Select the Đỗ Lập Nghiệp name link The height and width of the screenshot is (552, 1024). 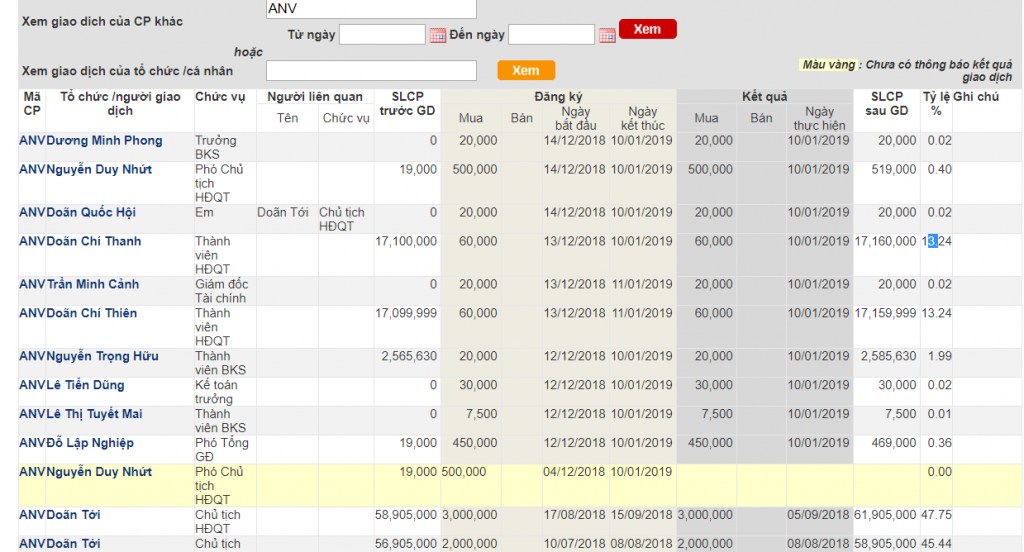(90, 444)
